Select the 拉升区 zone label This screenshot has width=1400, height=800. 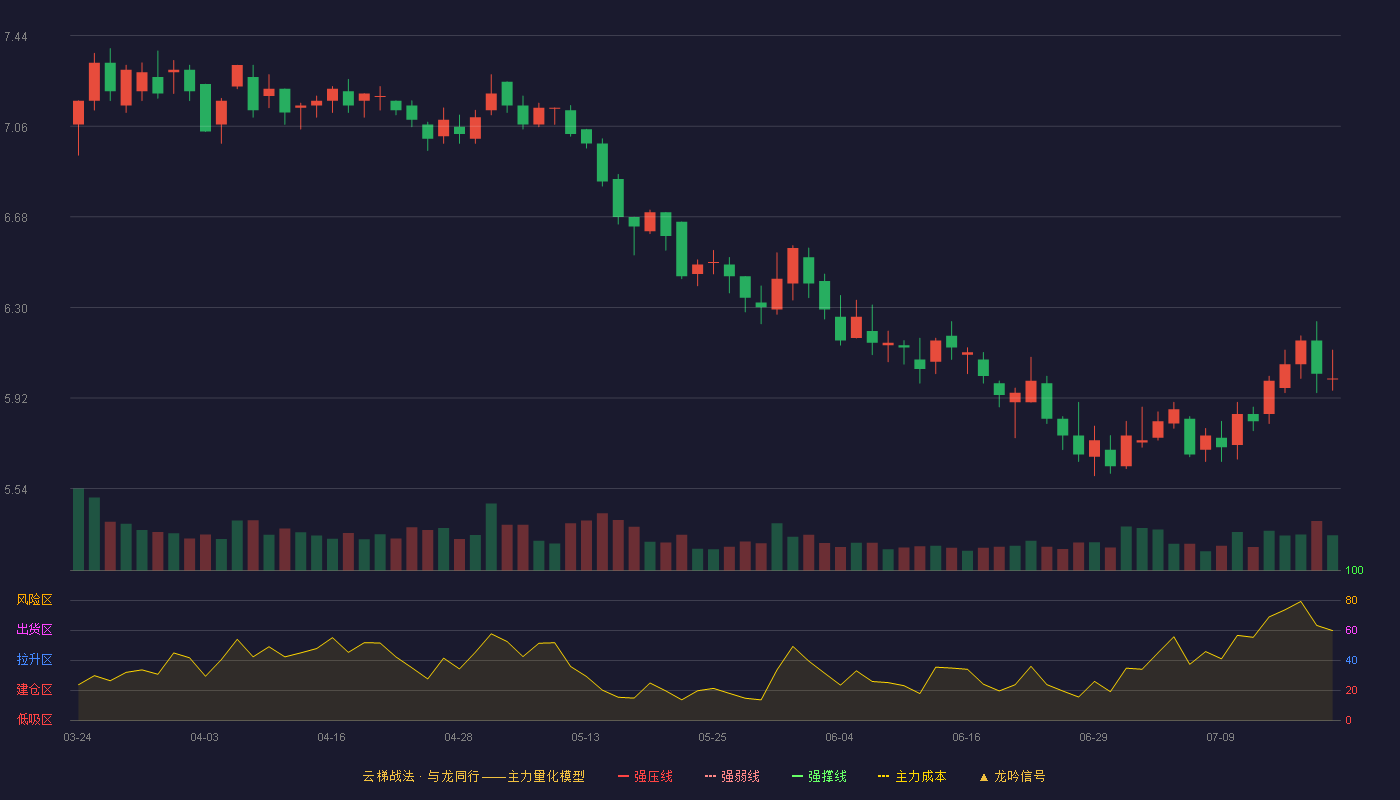tap(35, 660)
